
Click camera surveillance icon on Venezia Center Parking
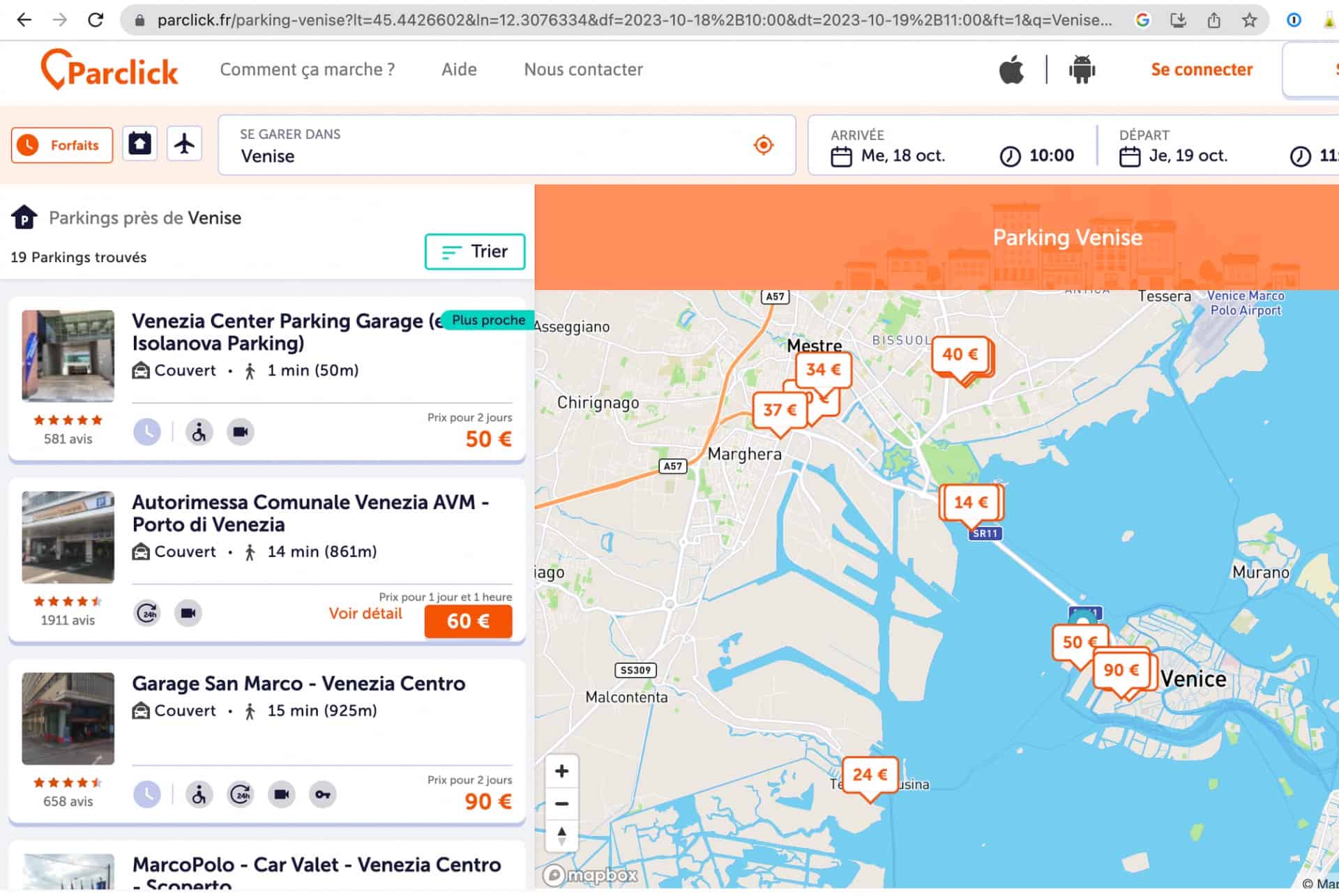(241, 432)
